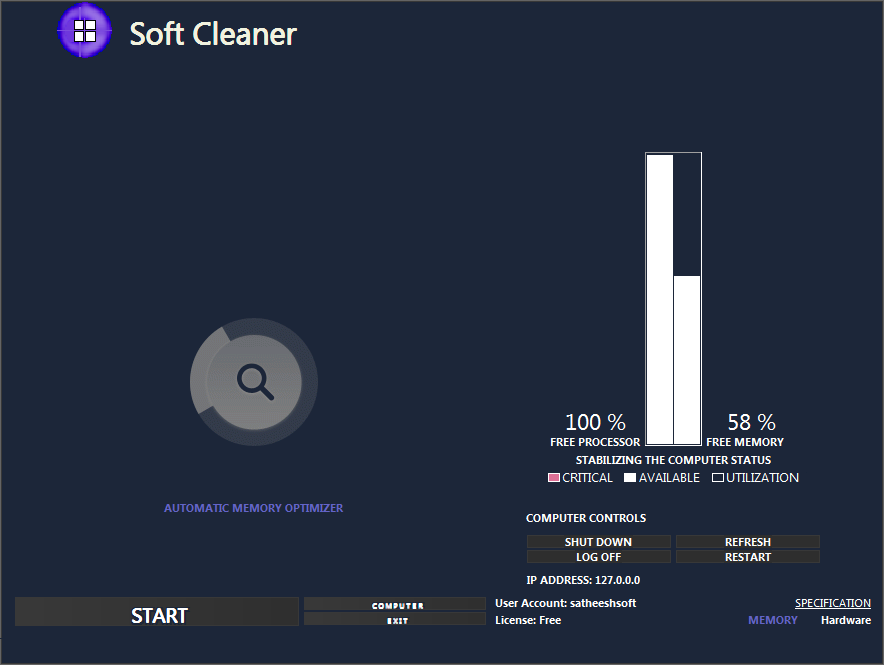
Task: Open the SPECIFICATION link
Action: pyautogui.click(x=832, y=603)
